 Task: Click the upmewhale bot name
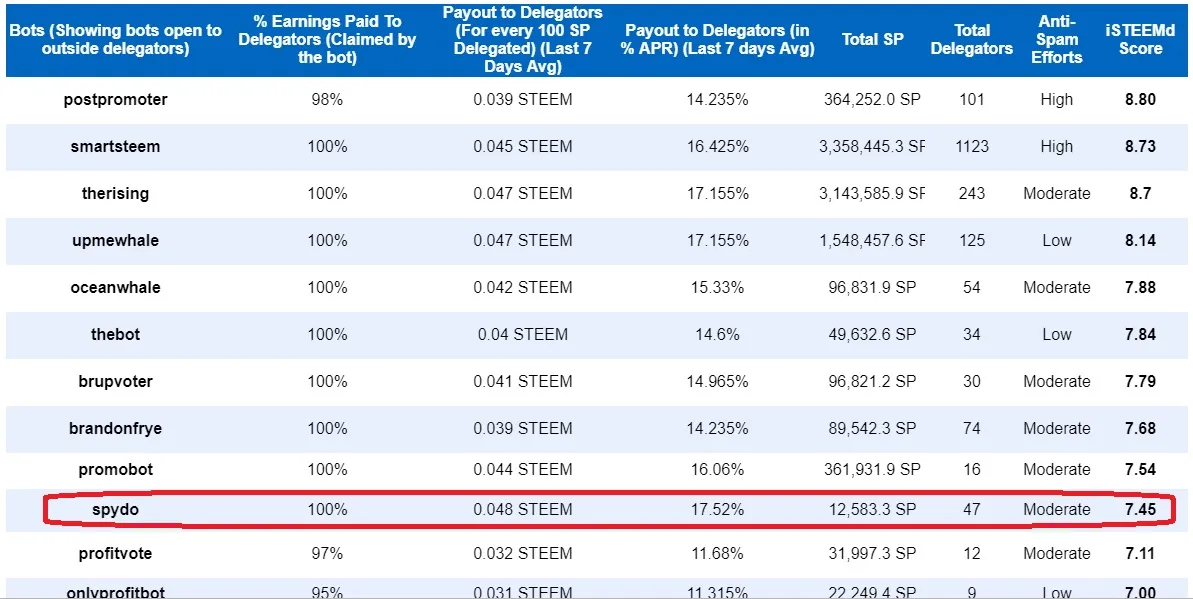pos(116,241)
